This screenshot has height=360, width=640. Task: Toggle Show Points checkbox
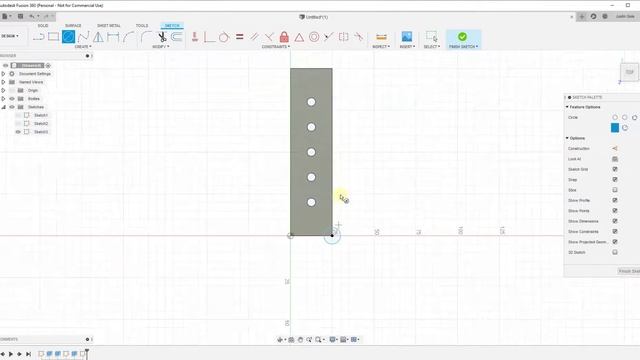pyautogui.click(x=615, y=211)
